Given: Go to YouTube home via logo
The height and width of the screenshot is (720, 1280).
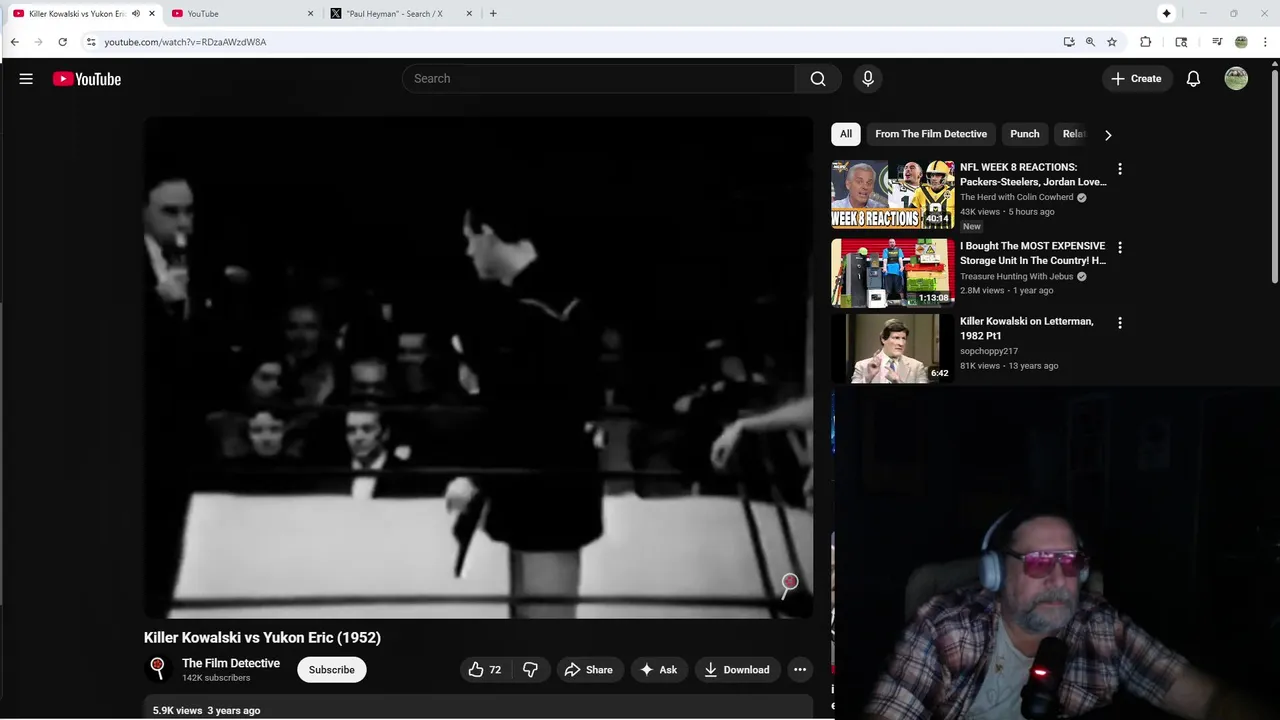Looking at the screenshot, I should point(87,79).
